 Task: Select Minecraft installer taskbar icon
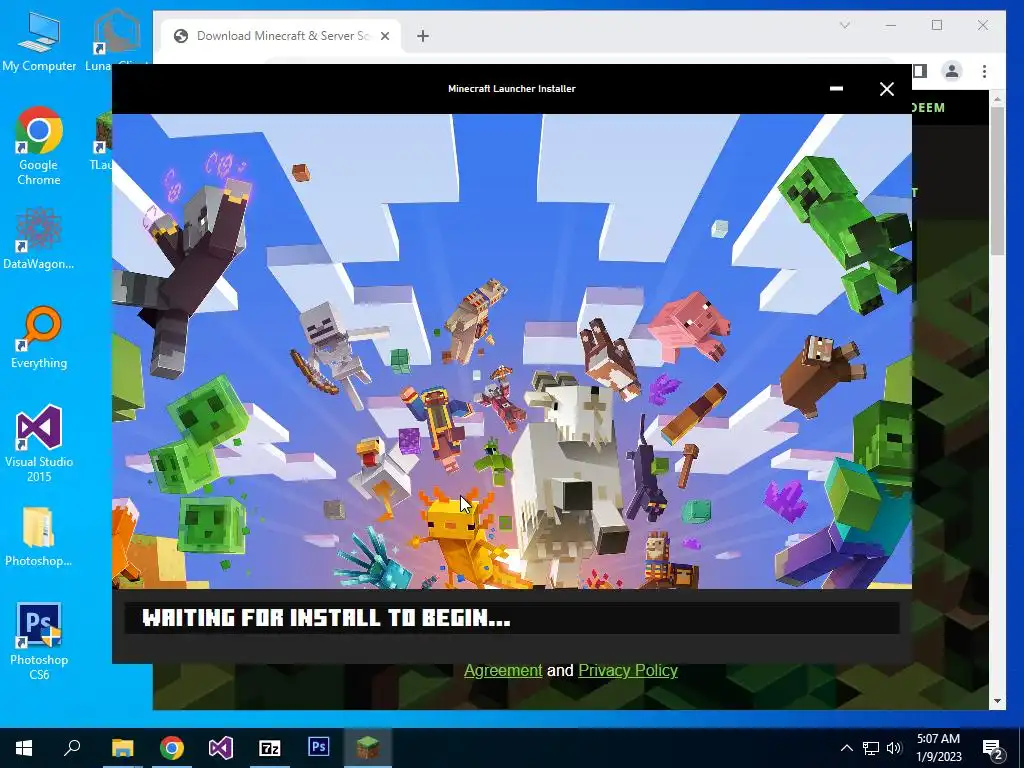coord(368,748)
